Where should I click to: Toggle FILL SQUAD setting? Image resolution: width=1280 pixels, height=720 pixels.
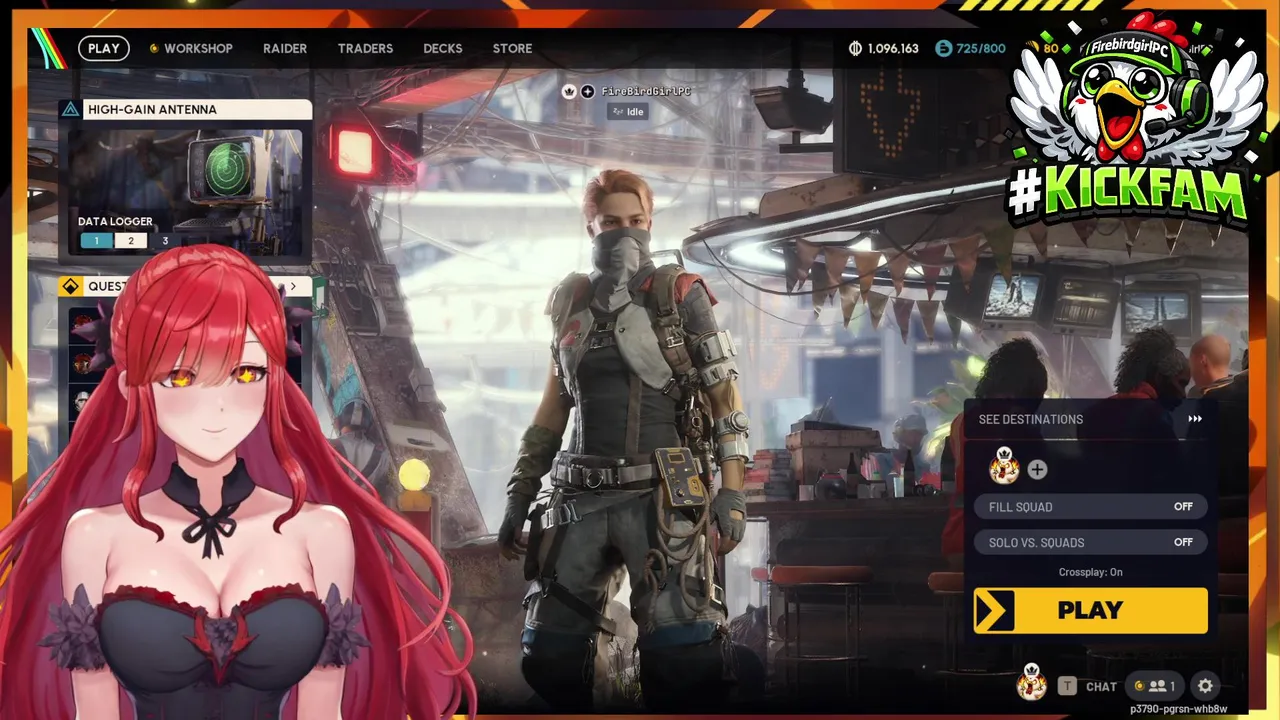[1090, 507]
